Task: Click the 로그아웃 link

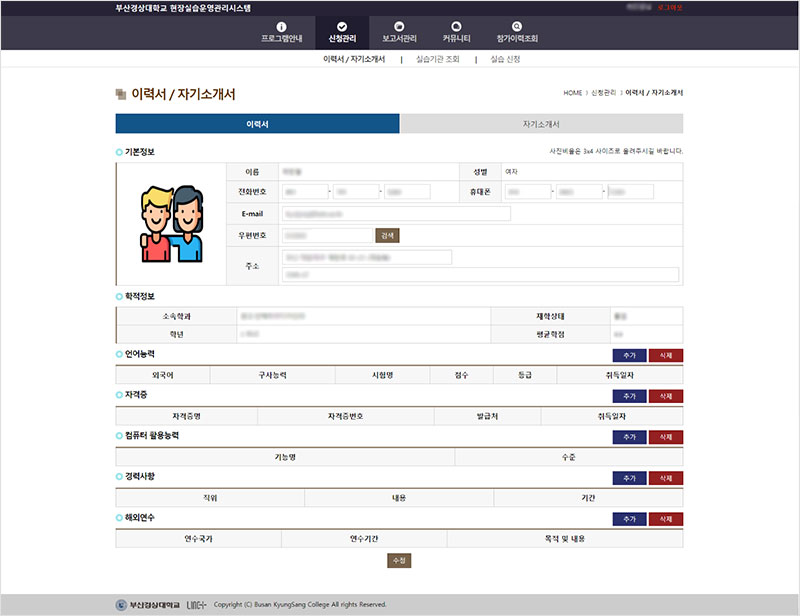Action: 670,8
